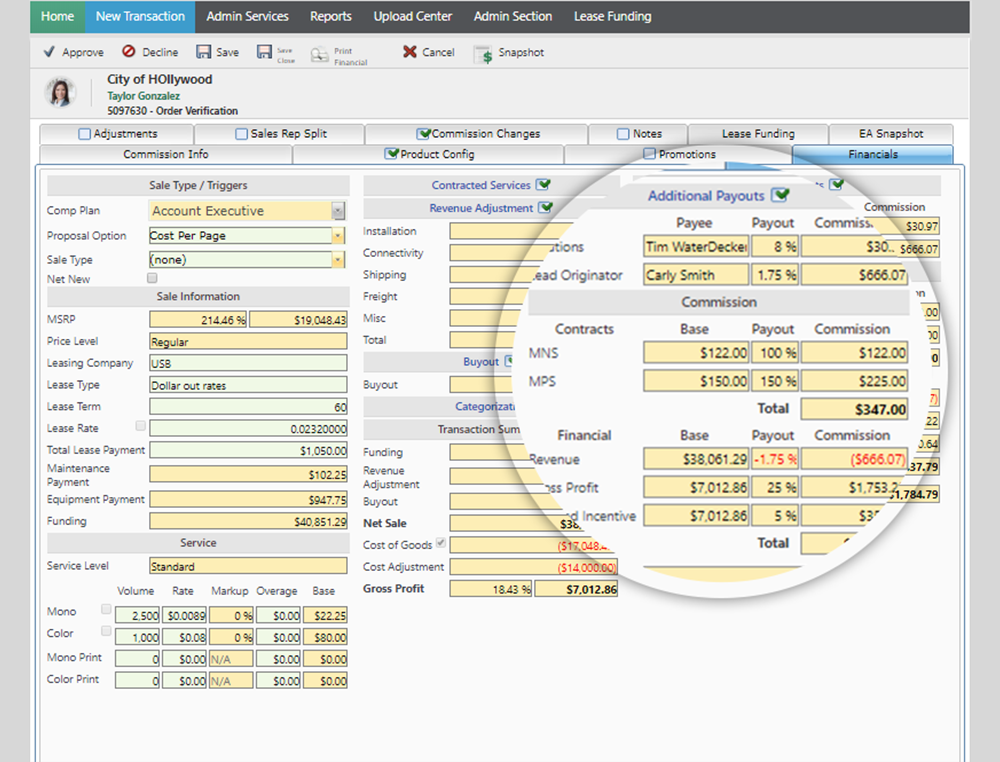Expand the Sale Type dropdown
This screenshot has height=762, width=1000.
click(x=338, y=260)
